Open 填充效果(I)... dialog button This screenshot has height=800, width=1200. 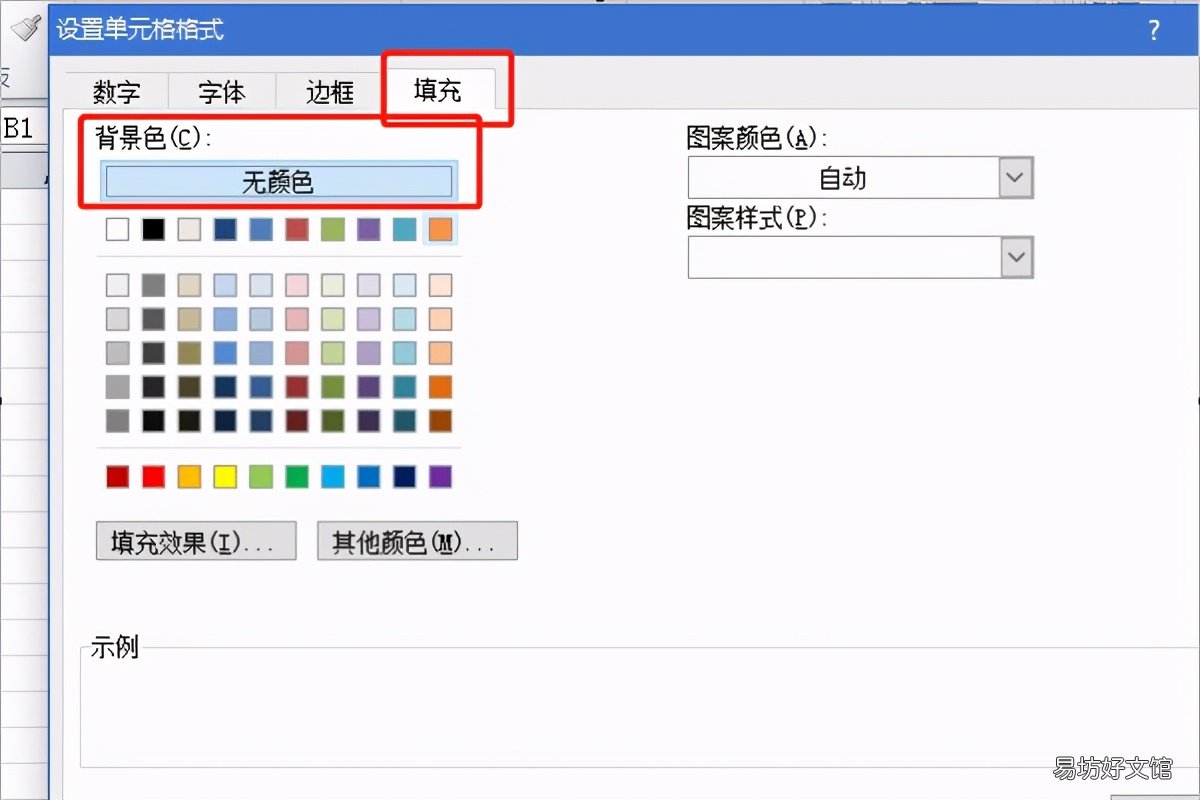[x=196, y=541]
